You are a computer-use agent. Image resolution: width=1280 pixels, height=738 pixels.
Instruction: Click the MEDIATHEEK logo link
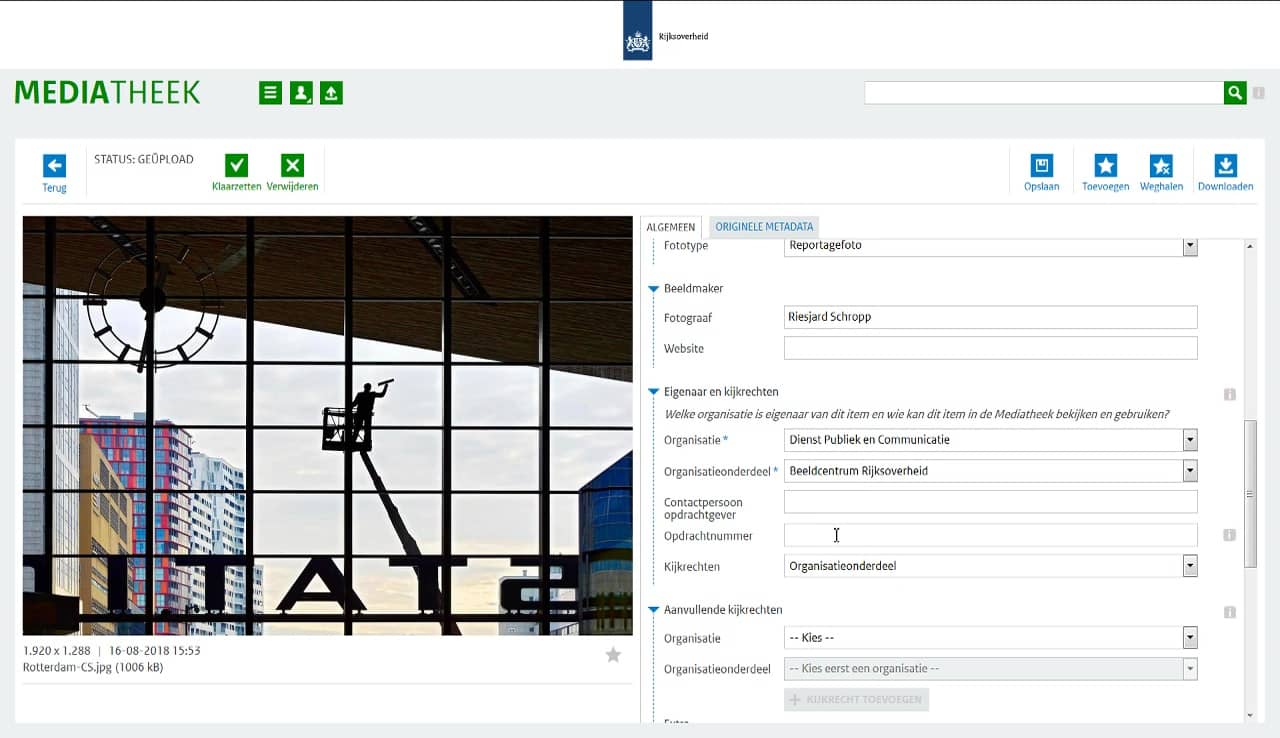point(107,93)
